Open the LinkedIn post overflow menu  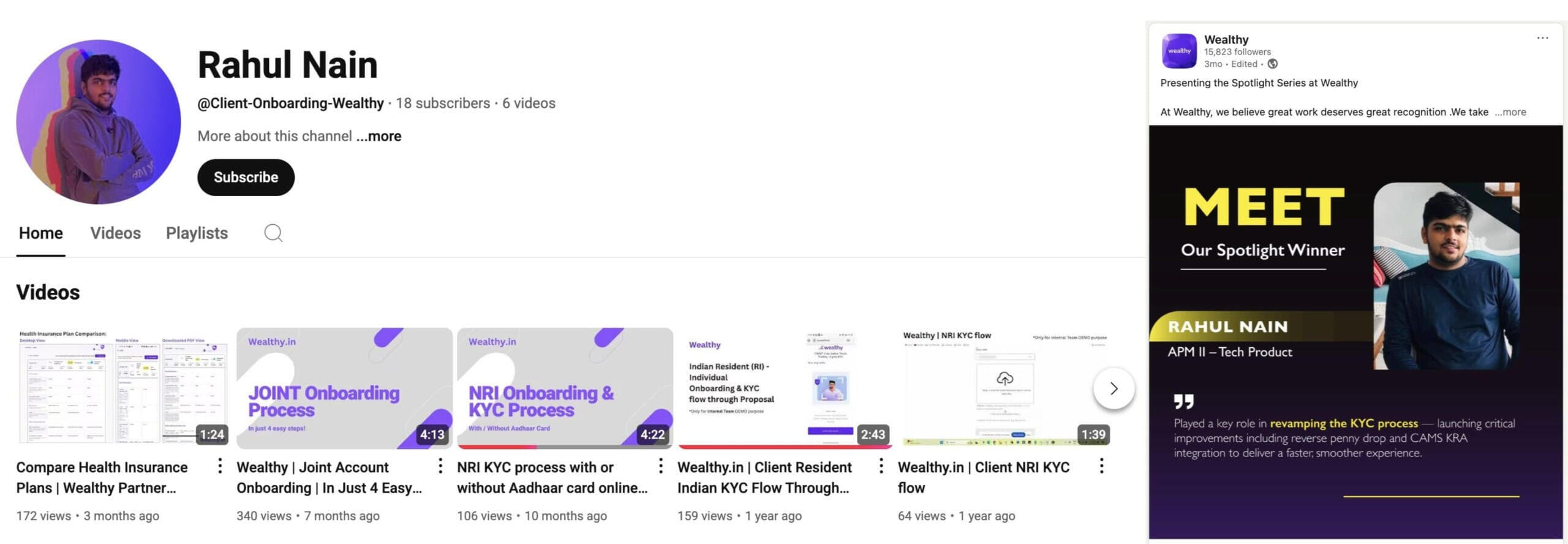coord(1542,38)
